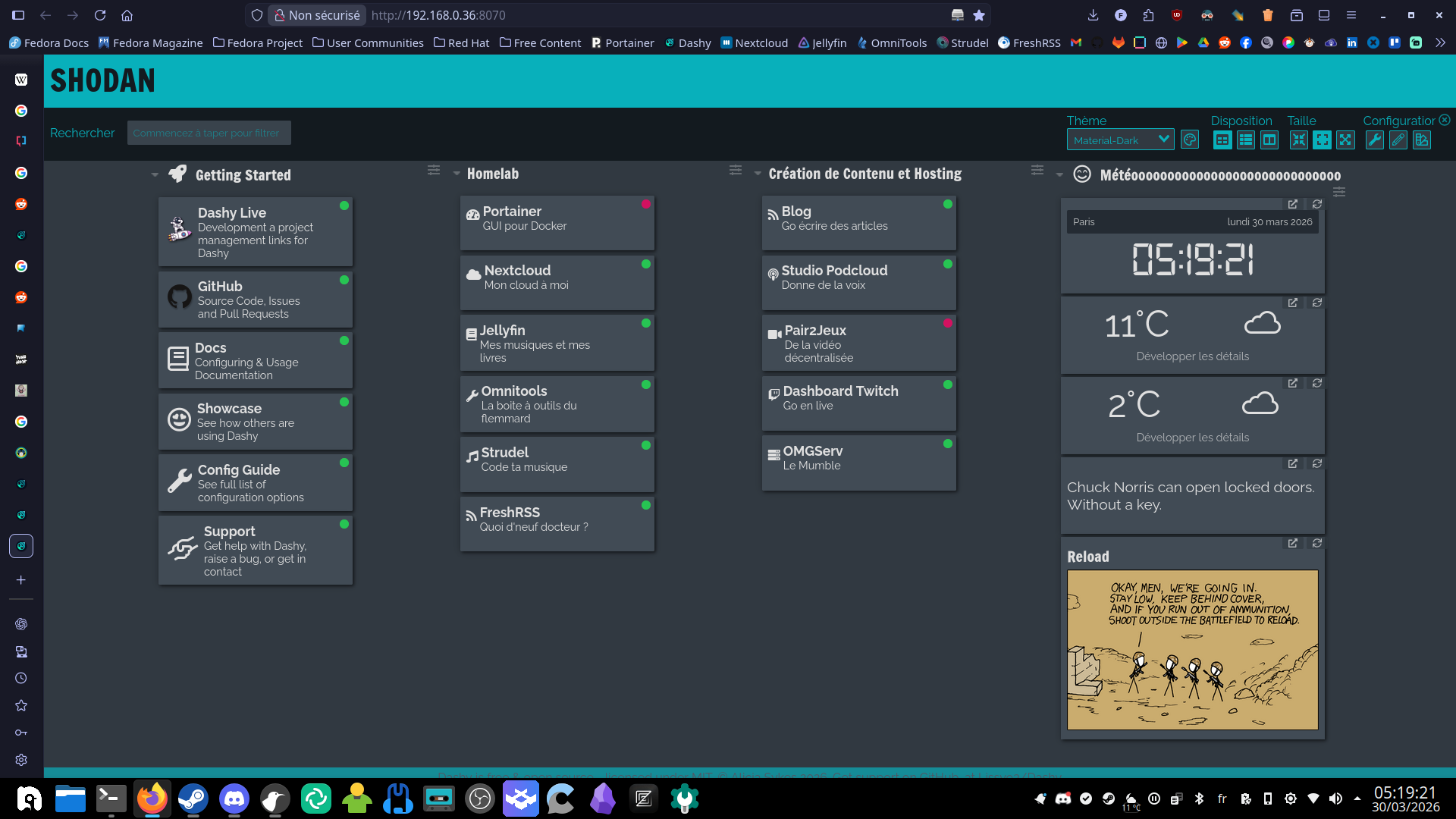Screen dimensions: 1456x819
Task: Click the Portainer red status indicator dot
Action: pyautogui.click(x=646, y=204)
